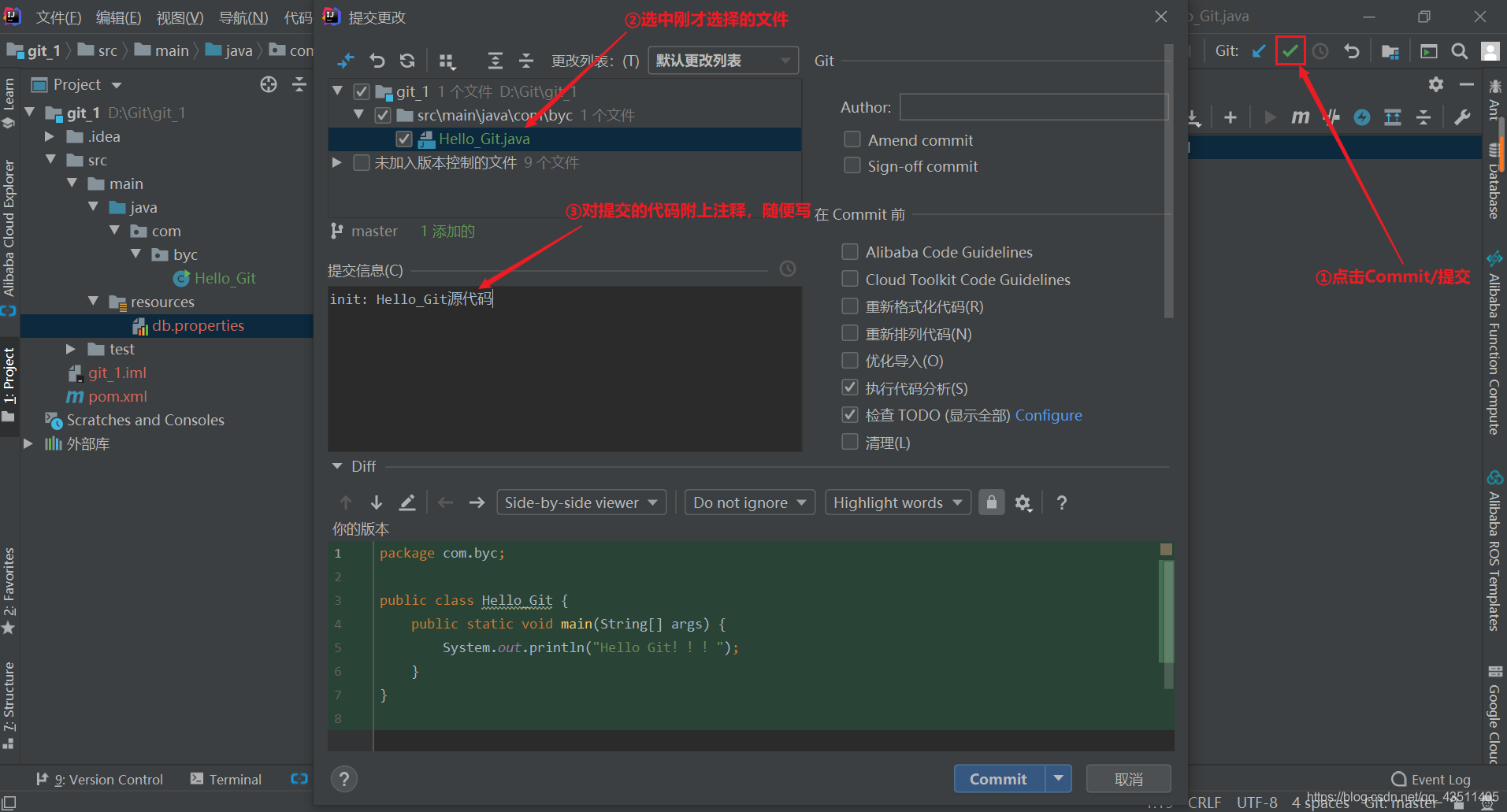Enable Sign-off commit checkbox
The width and height of the screenshot is (1507, 812).
pos(852,165)
